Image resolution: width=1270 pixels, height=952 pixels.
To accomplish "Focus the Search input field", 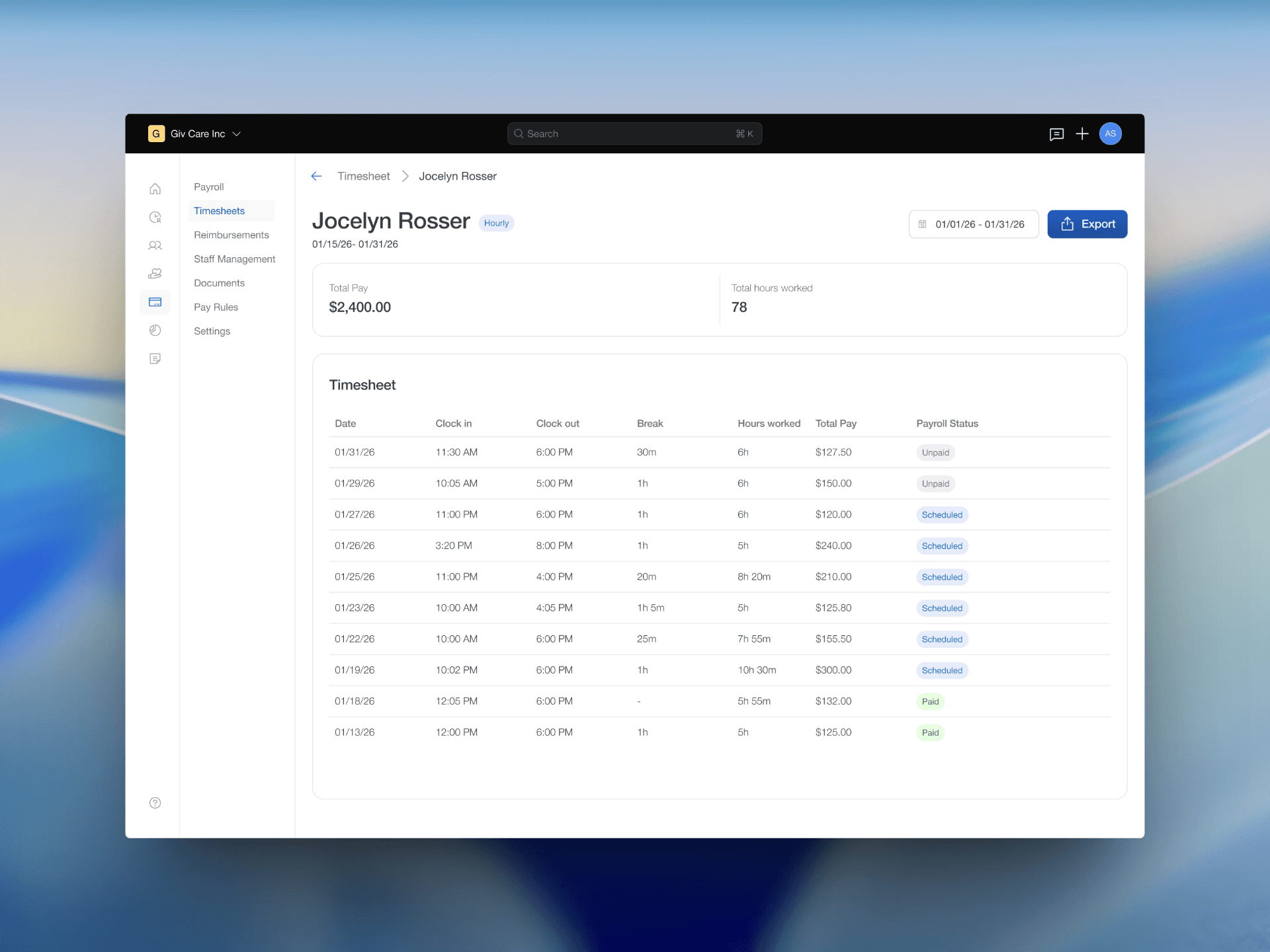I will click(634, 134).
